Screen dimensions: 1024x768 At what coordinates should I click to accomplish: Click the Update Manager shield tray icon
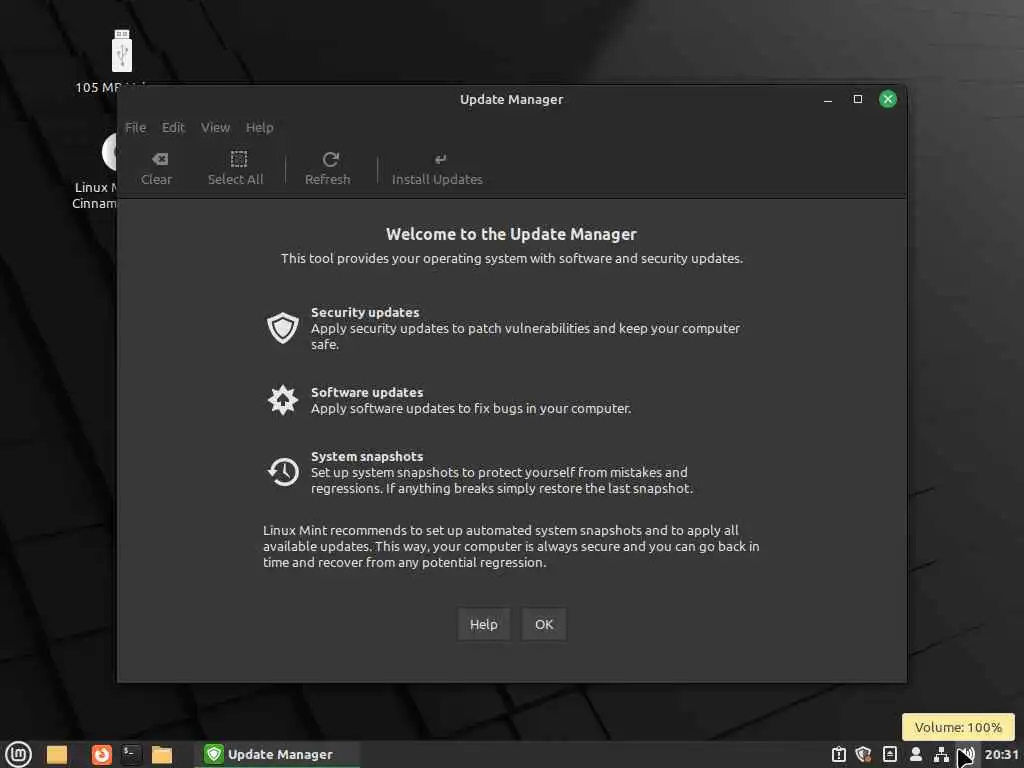point(863,755)
